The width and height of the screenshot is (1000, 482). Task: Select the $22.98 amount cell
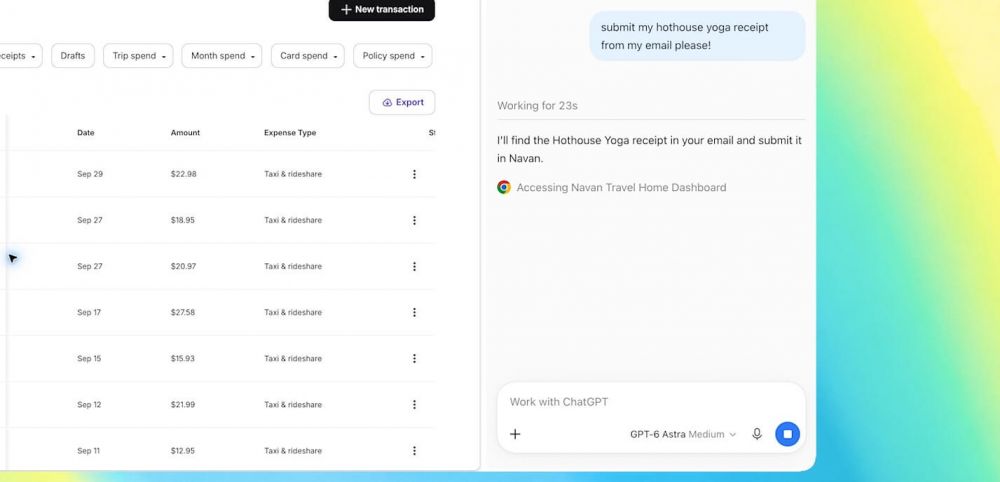pos(183,174)
